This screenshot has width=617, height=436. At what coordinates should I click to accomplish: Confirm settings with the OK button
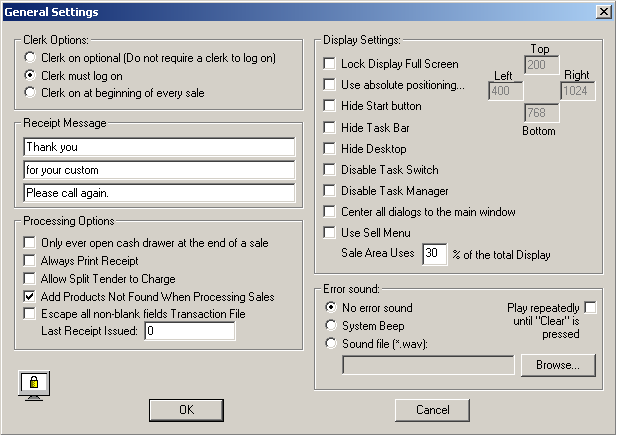point(185,410)
